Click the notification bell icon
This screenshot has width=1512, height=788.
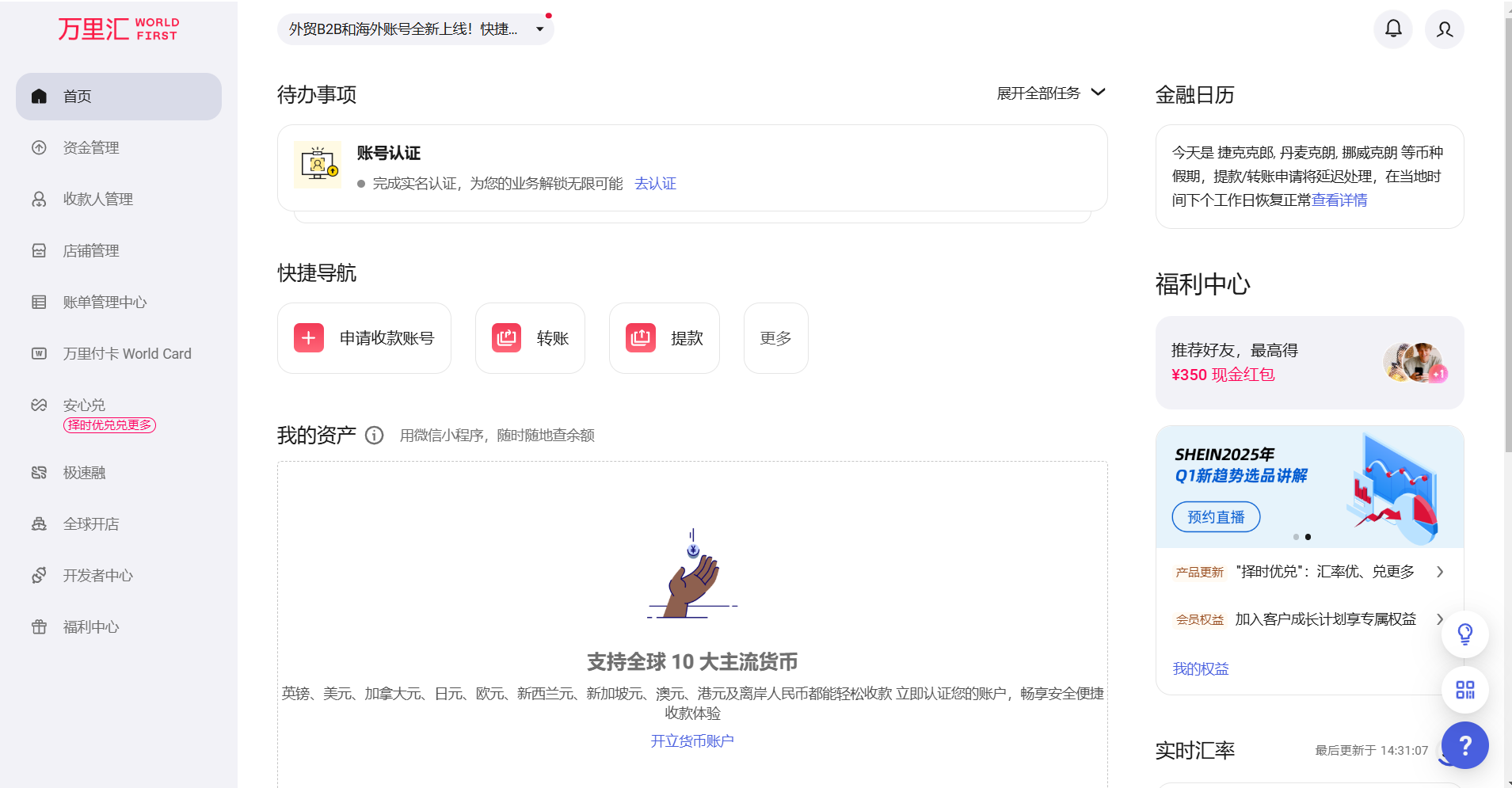[1393, 29]
